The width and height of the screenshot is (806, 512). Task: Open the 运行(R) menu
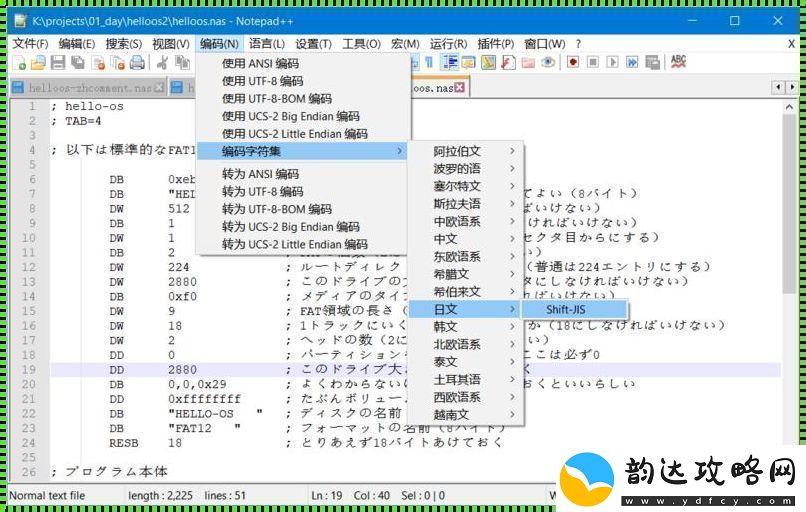(x=448, y=44)
